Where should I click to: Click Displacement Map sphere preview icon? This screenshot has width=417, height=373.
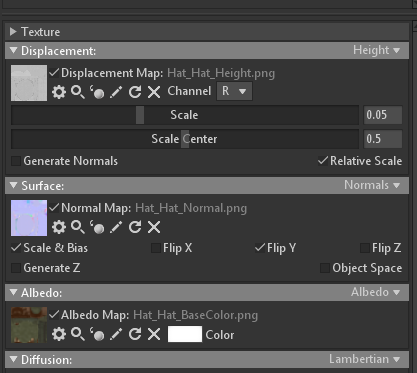tap(97, 92)
